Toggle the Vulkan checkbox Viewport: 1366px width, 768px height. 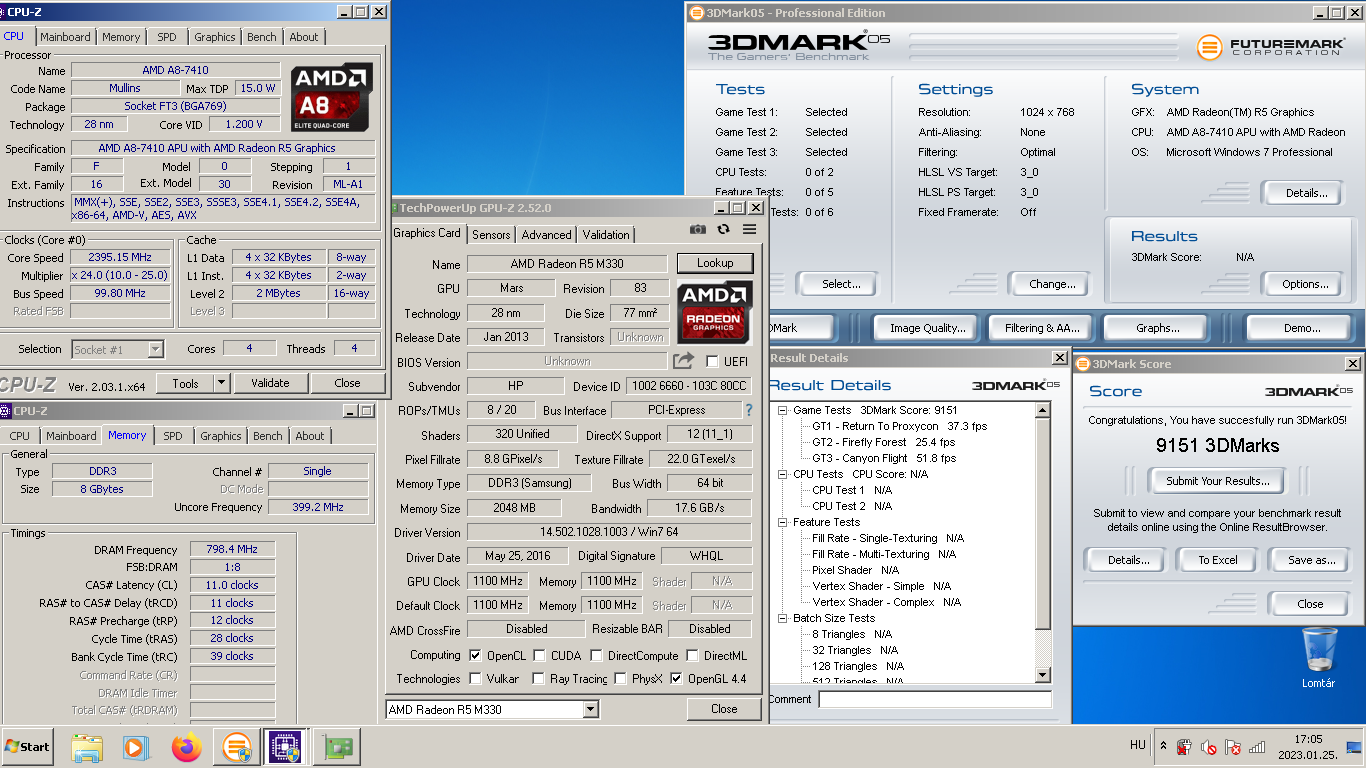point(475,679)
